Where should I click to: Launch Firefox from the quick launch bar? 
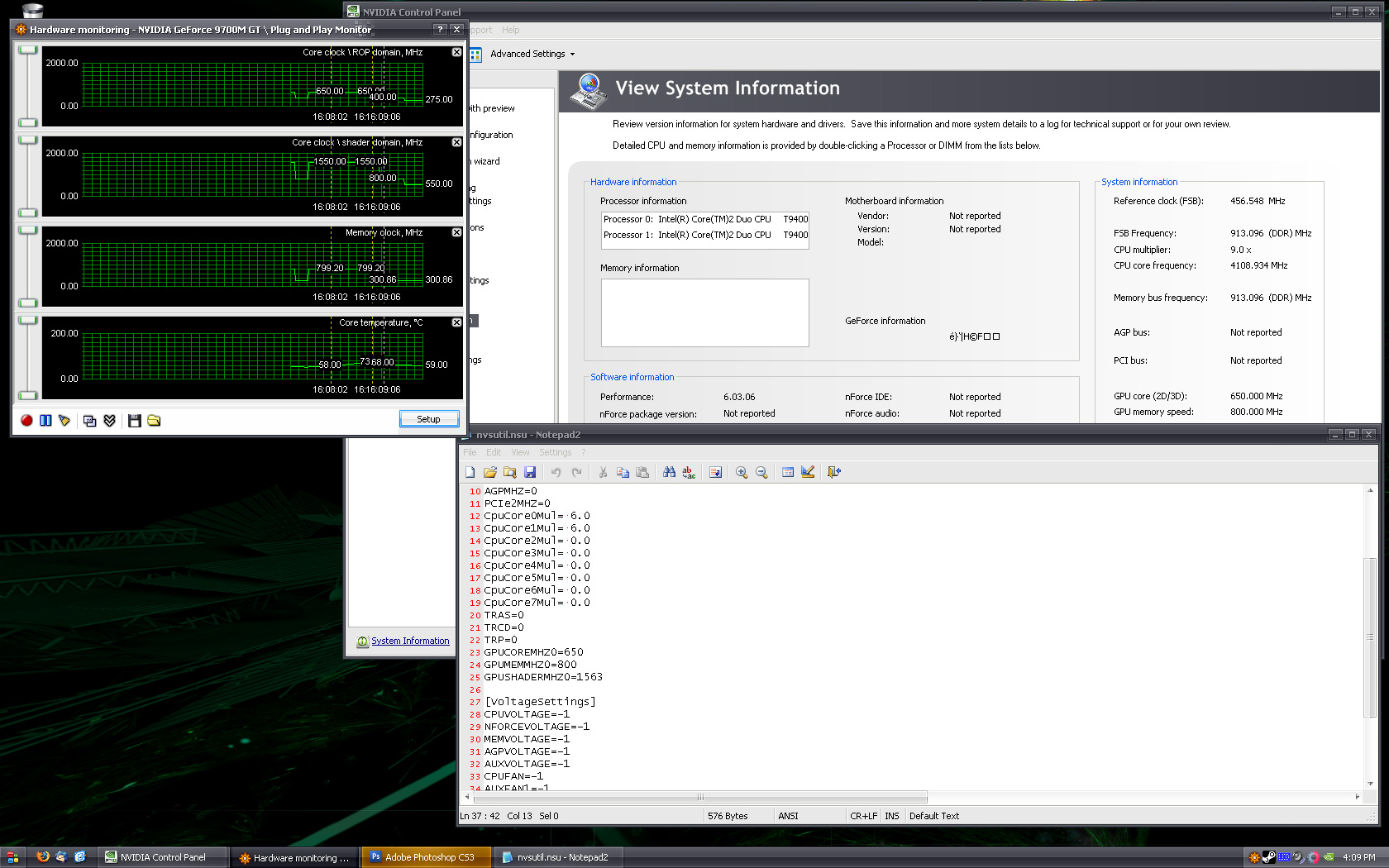(x=43, y=857)
